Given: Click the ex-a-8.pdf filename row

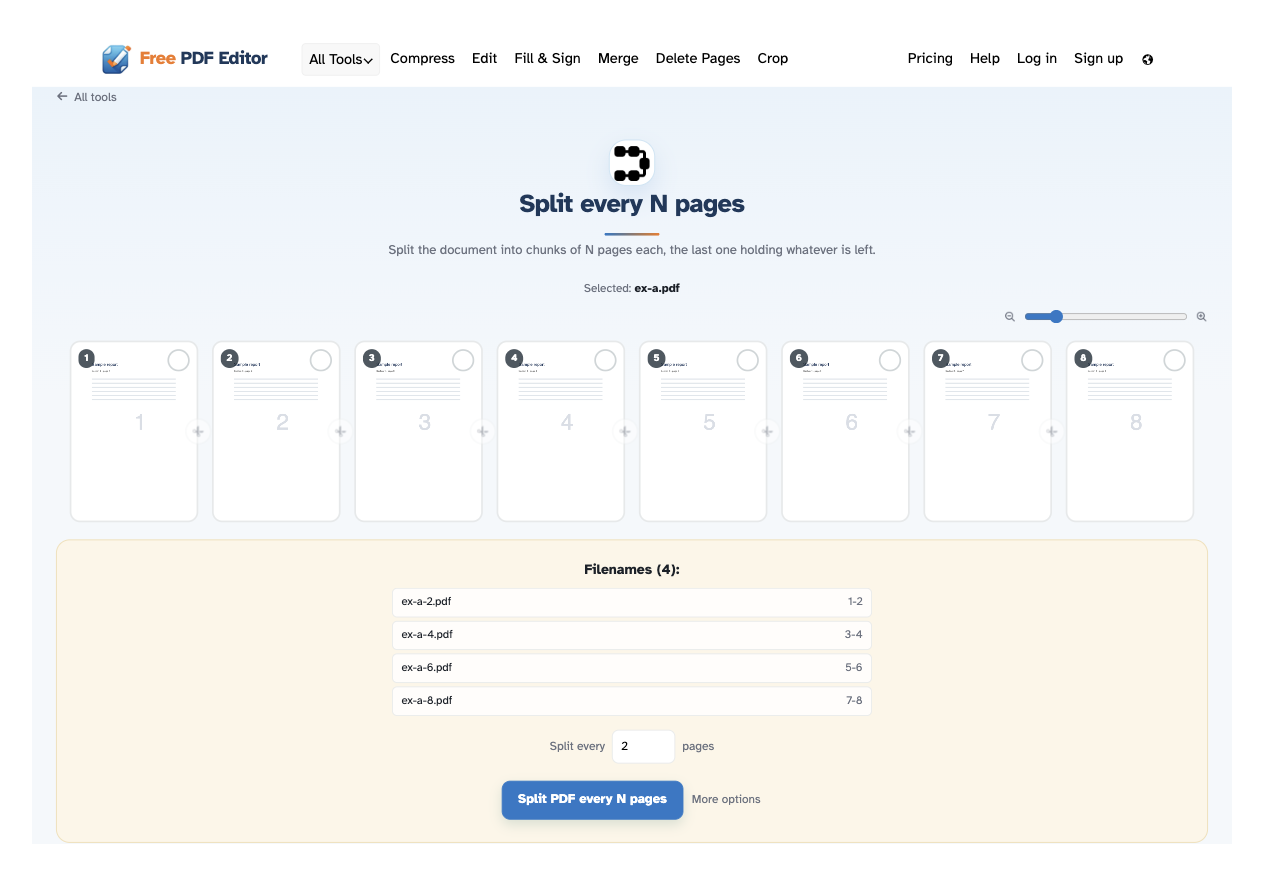Looking at the screenshot, I should coord(632,701).
